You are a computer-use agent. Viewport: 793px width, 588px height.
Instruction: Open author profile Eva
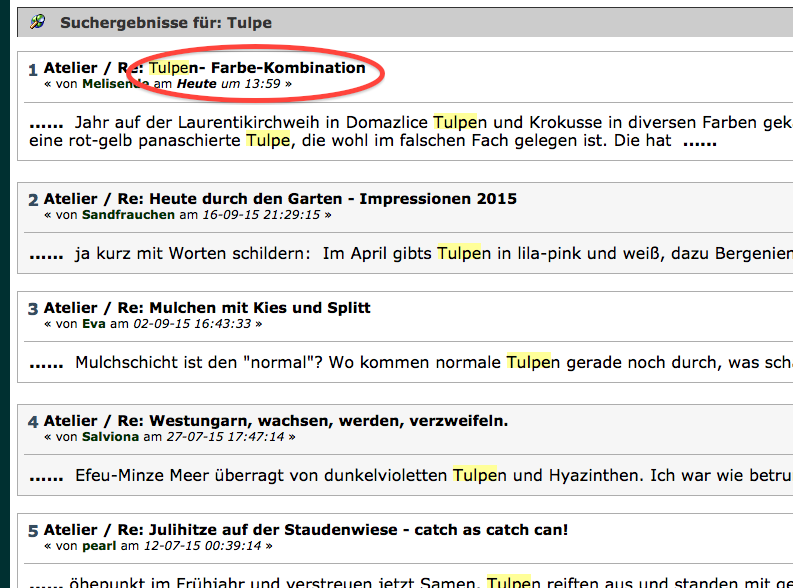coord(94,324)
